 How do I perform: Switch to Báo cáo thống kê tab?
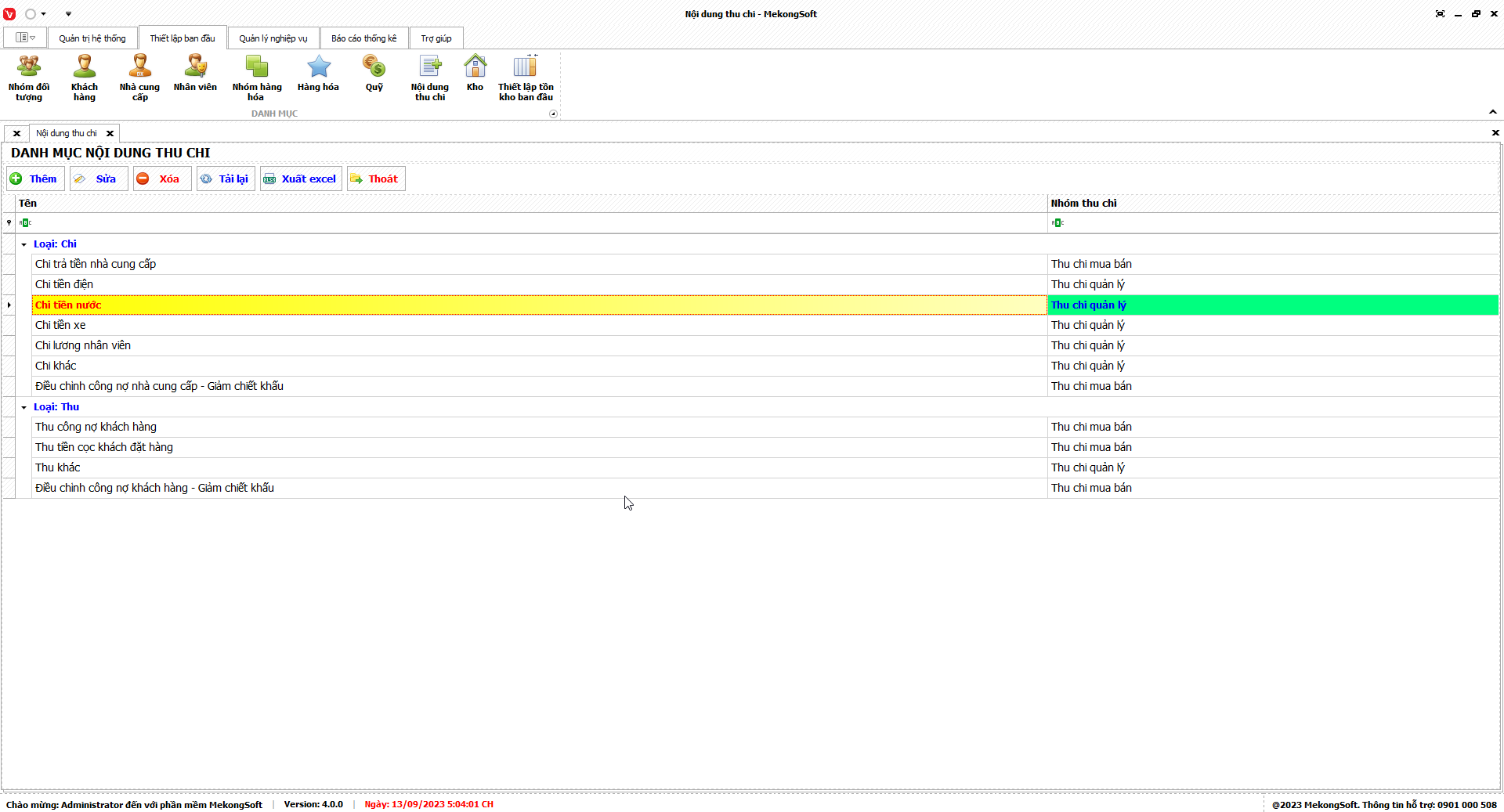coord(364,38)
